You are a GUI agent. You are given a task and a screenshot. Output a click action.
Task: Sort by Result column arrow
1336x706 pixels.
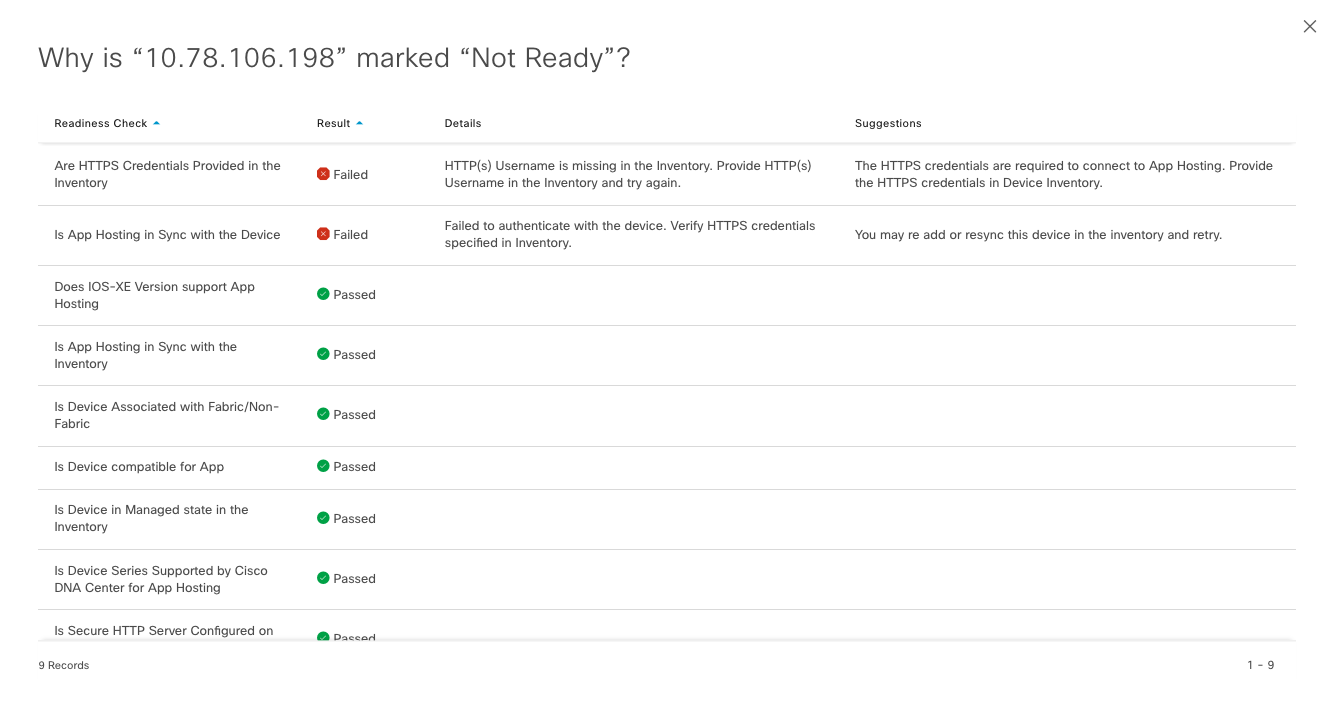(359, 123)
